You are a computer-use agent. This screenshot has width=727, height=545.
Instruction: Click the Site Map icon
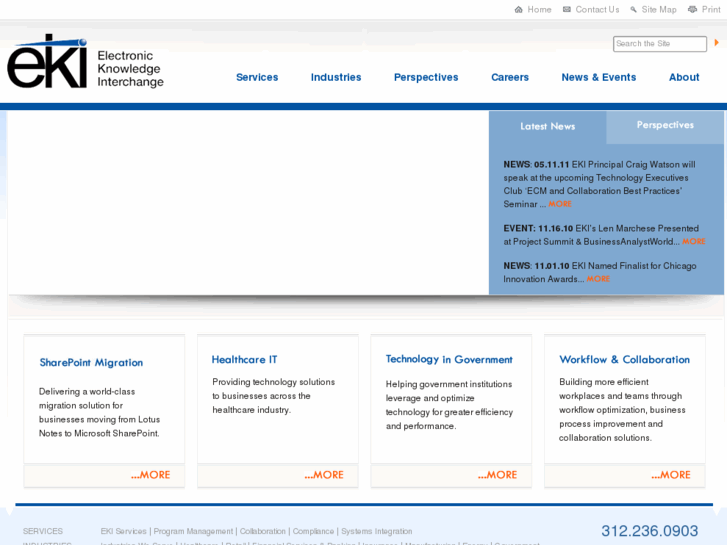(x=633, y=10)
